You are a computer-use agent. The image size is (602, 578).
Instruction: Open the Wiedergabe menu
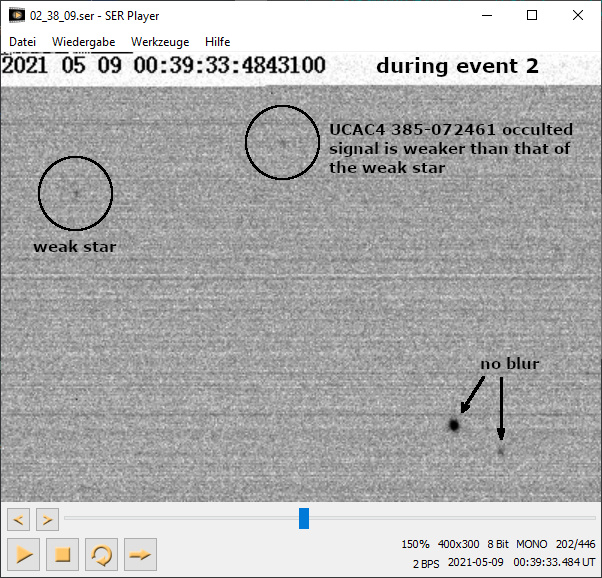pos(83,42)
